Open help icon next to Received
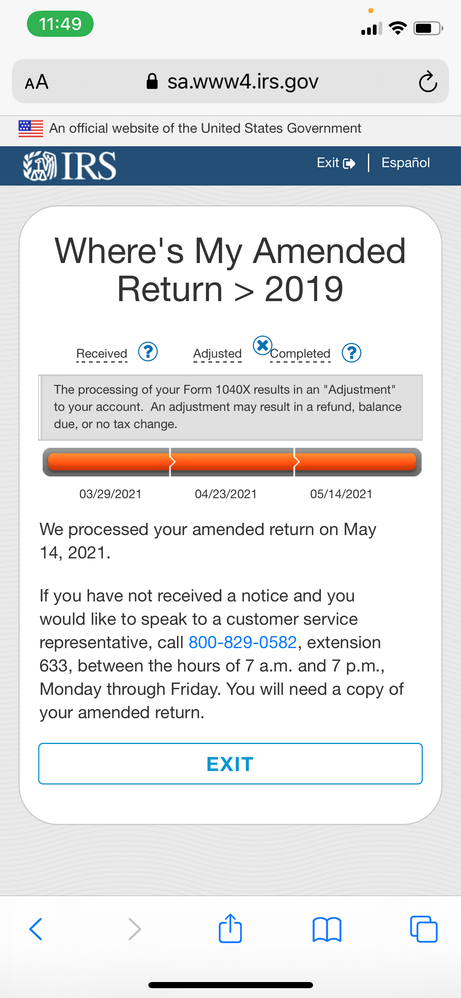Screen dimensions: 461x998 [148, 351]
